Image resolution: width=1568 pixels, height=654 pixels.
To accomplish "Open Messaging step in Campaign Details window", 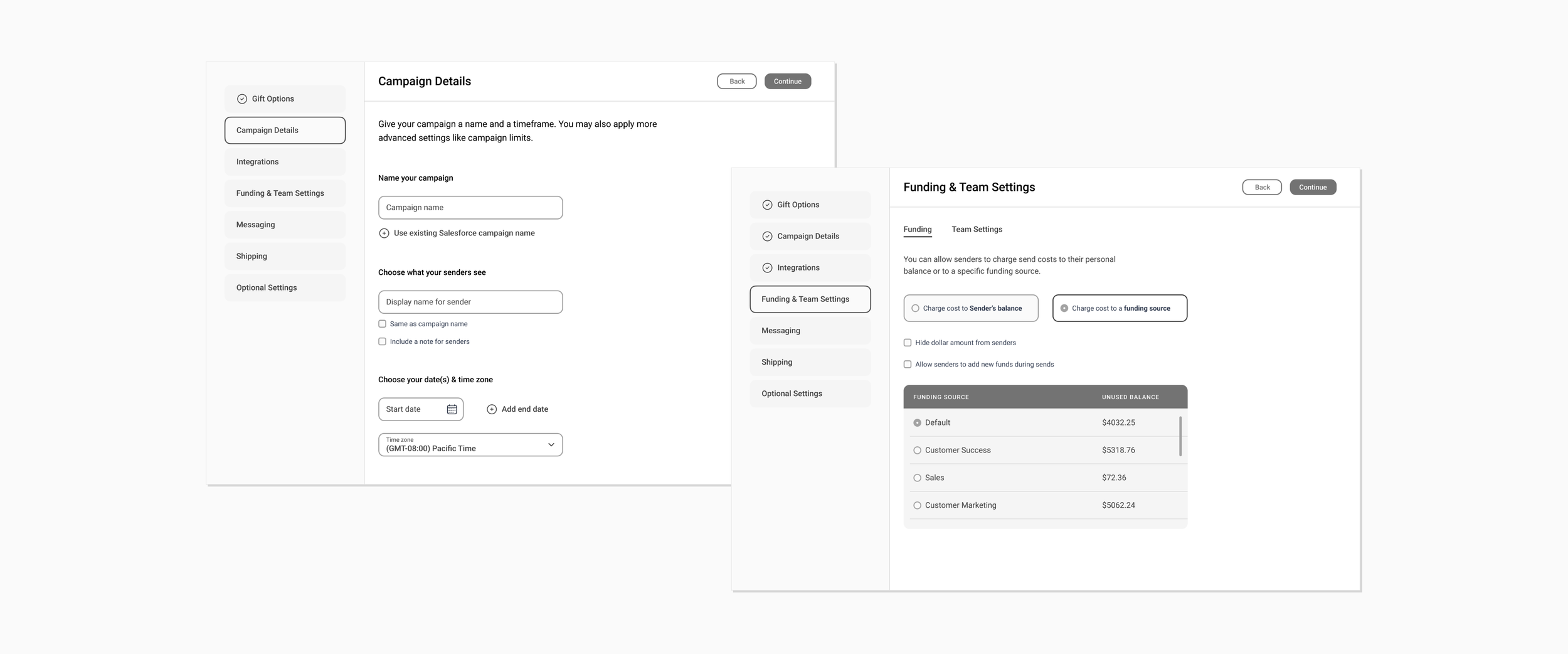I will [x=285, y=225].
